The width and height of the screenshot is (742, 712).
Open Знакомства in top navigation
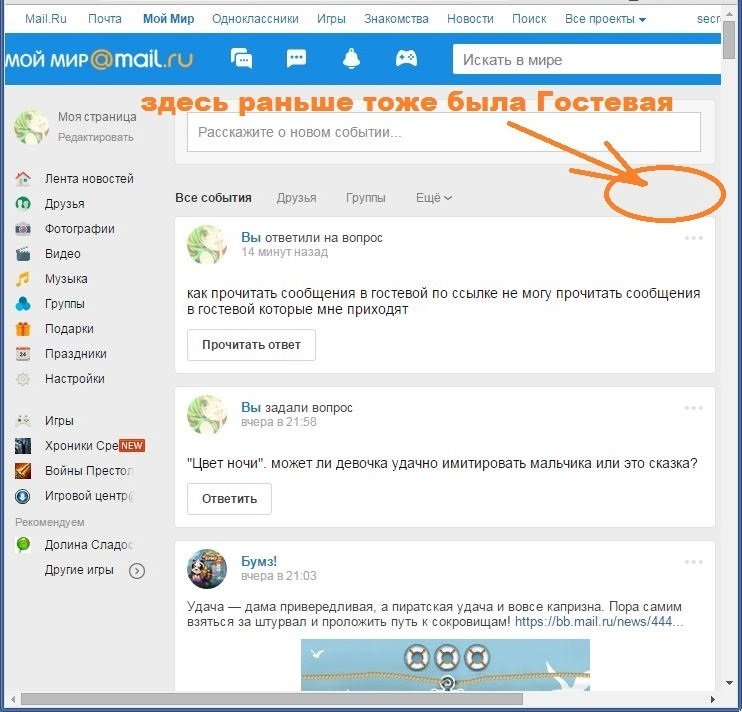pos(396,19)
